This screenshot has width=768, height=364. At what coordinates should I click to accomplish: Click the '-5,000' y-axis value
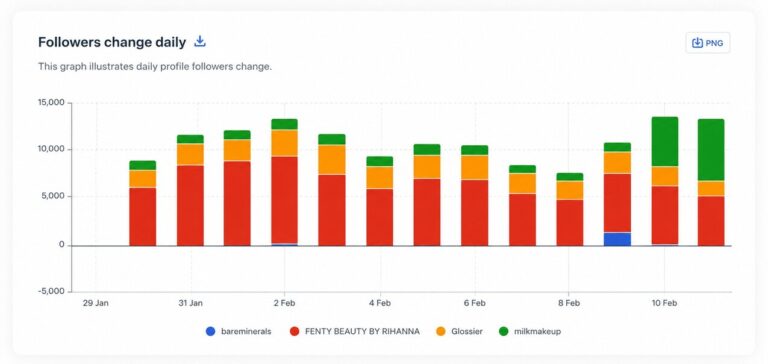[x=51, y=291]
